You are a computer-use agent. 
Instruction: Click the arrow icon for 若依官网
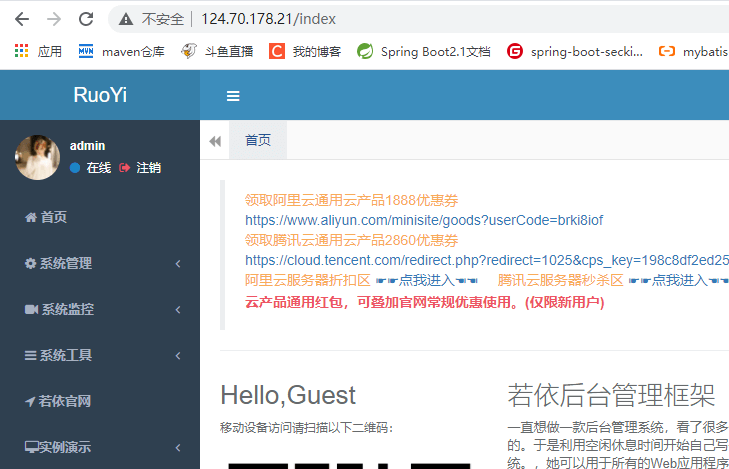[x=30, y=401]
